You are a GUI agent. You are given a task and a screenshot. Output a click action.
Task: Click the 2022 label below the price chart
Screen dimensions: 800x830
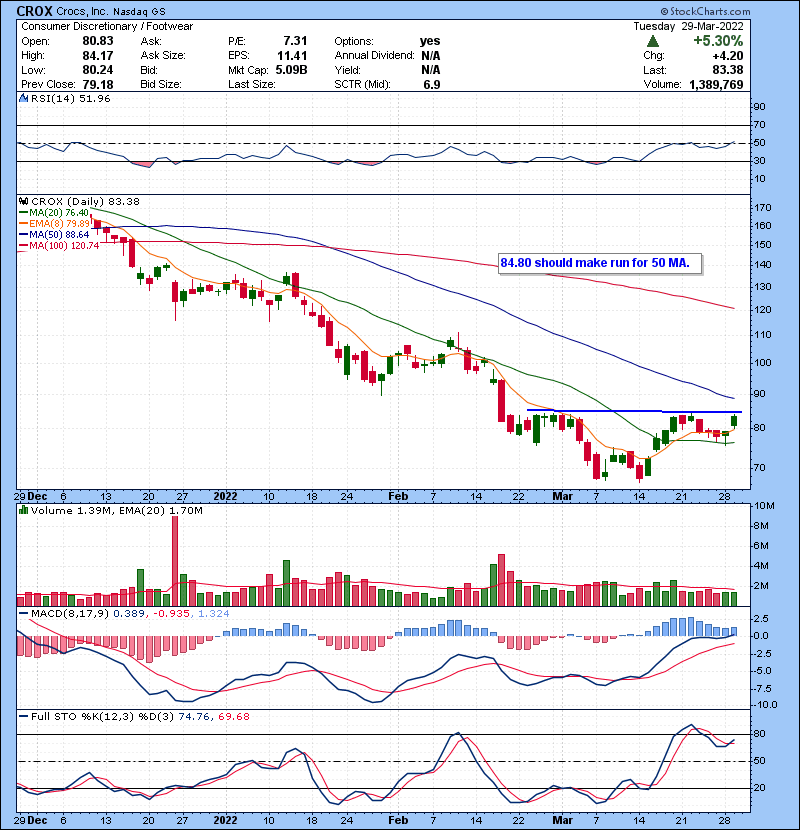coord(225,497)
